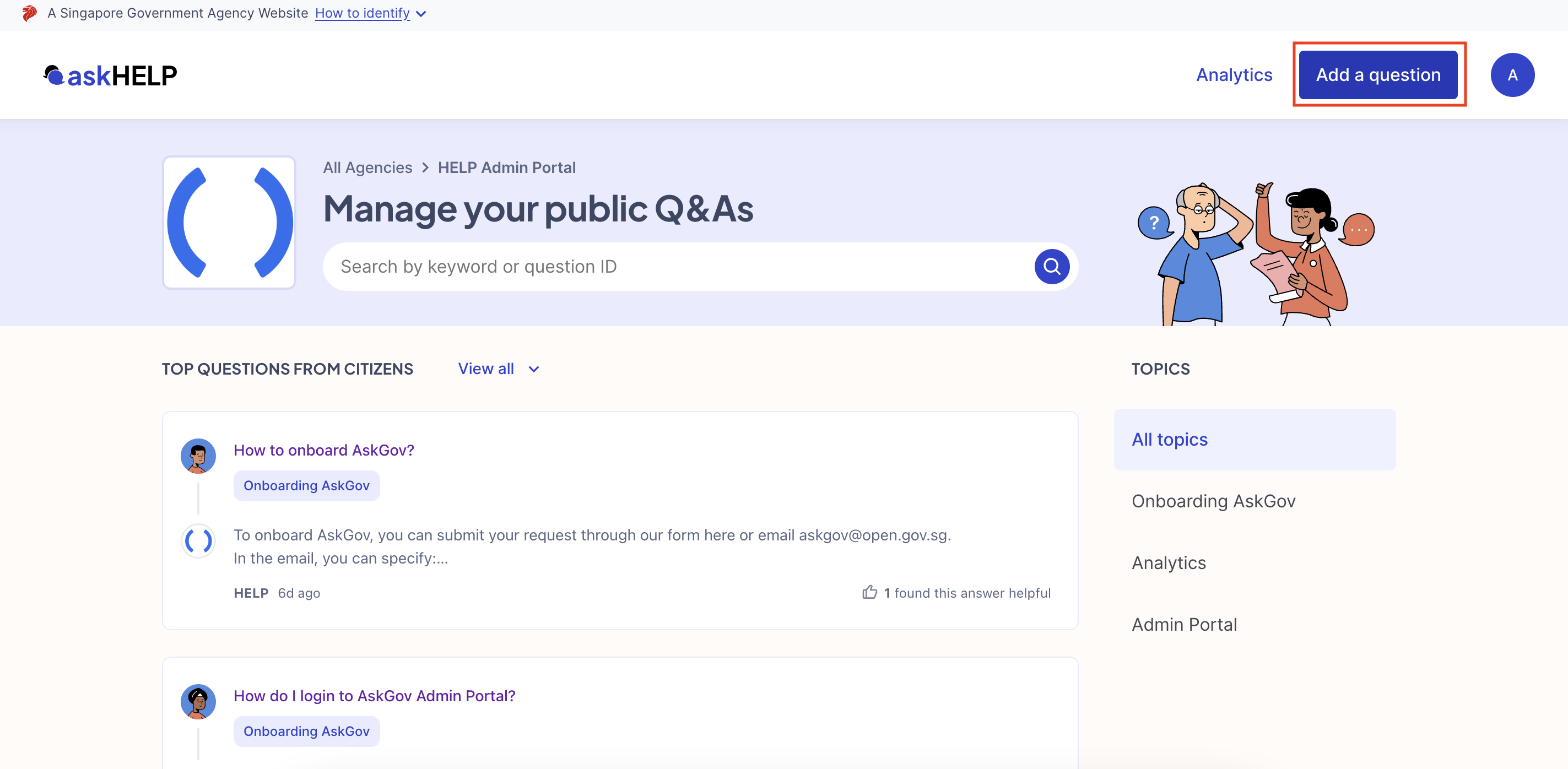This screenshot has height=769, width=1568.
Task: Expand "How to identify" dropdown
Action: point(370,13)
